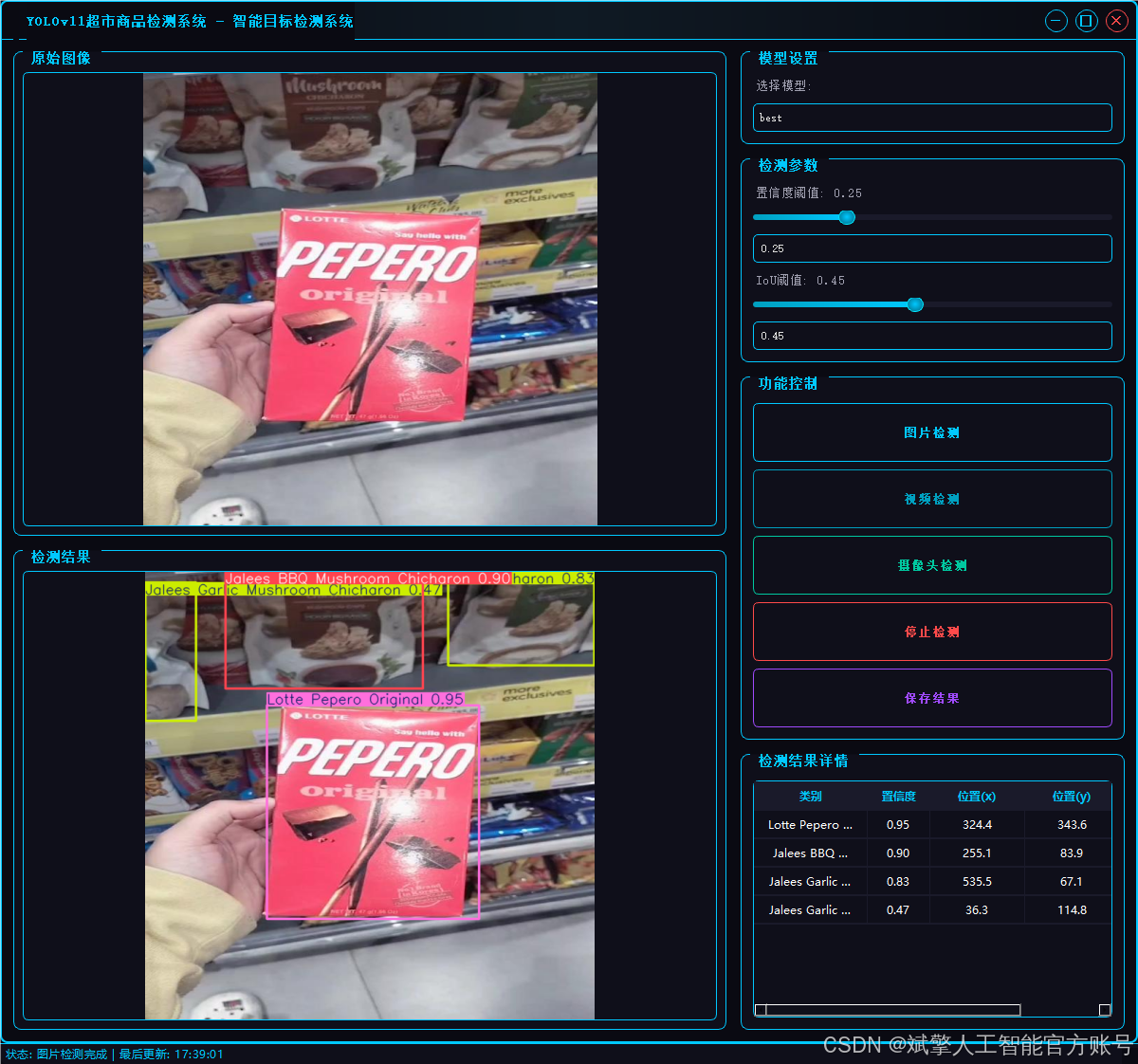Select the Lotte Pepero table row
The image size is (1138, 1064).
(932, 825)
